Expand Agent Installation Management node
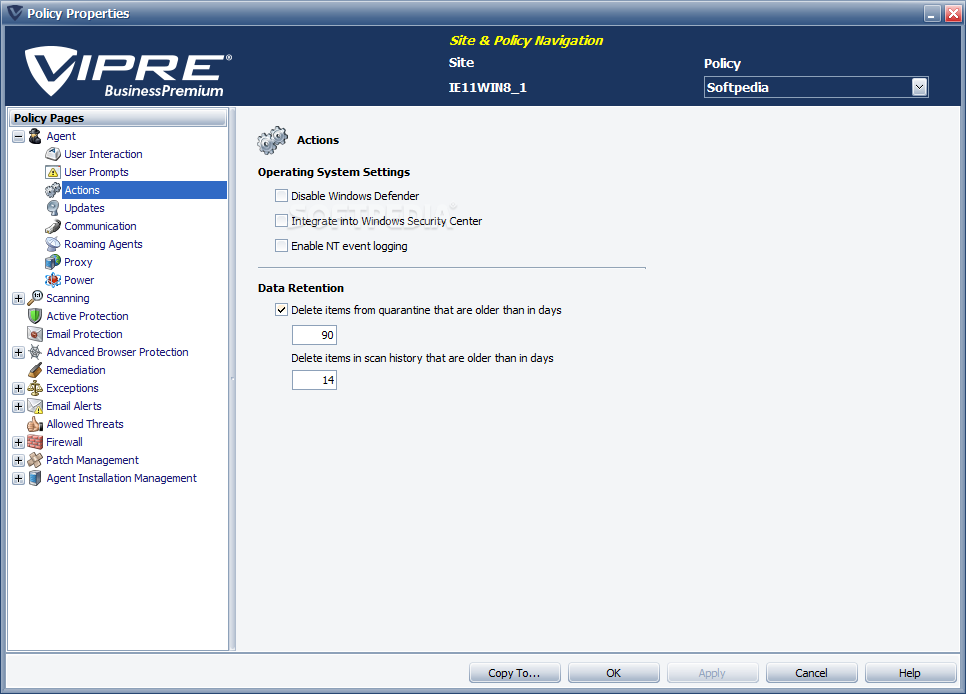Viewport: 966px width, 694px height. point(18,478)
